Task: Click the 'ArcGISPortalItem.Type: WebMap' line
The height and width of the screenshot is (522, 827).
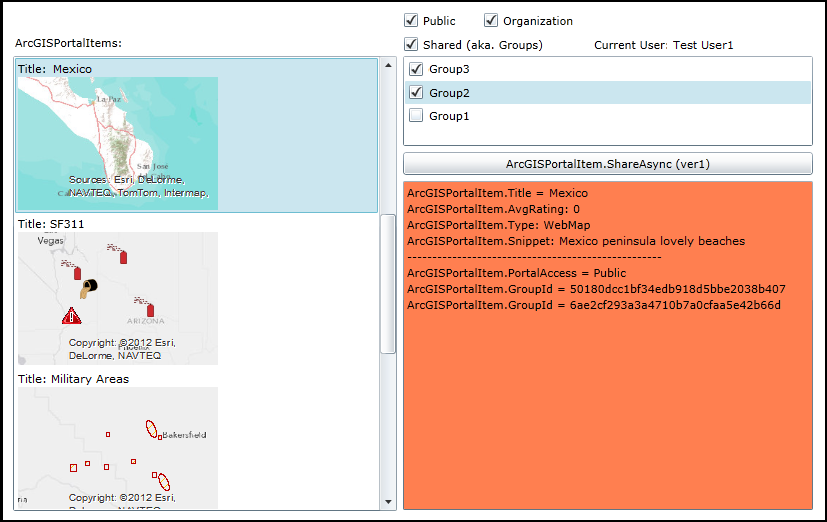Action: click(x=498, y=225)
